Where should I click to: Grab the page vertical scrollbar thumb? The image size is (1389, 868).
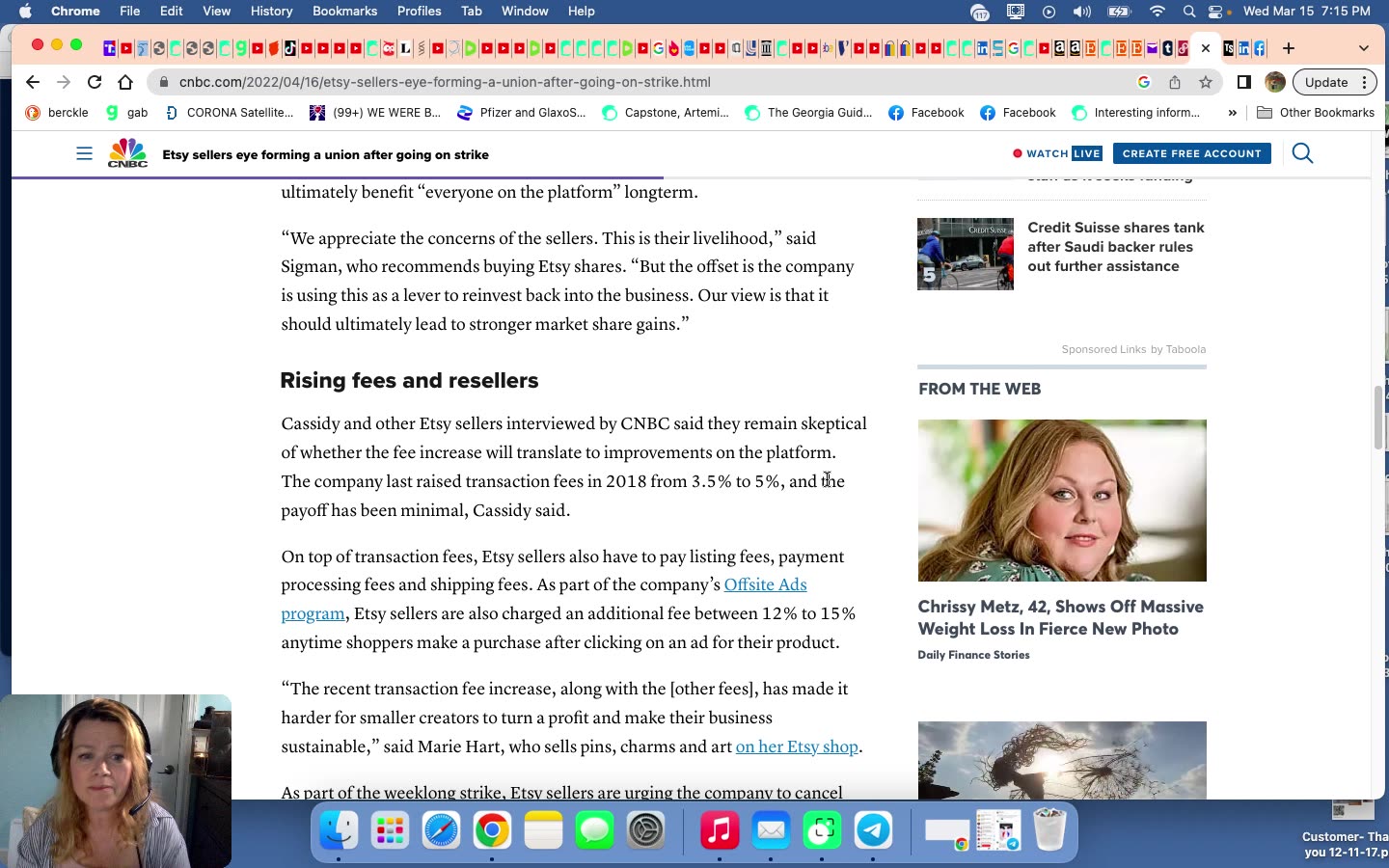coord(1378,417)
